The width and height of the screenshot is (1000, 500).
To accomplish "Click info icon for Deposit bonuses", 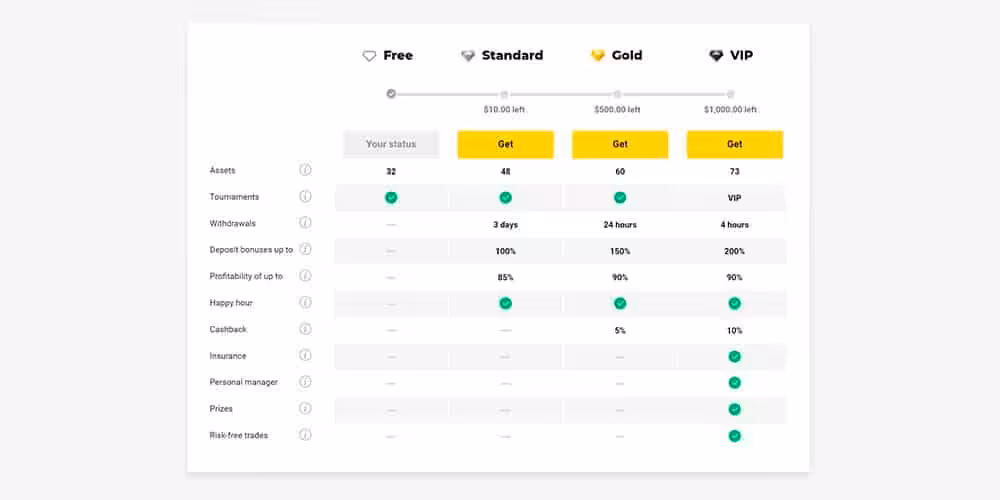I will pyautogui.click(x=305, y=249).
